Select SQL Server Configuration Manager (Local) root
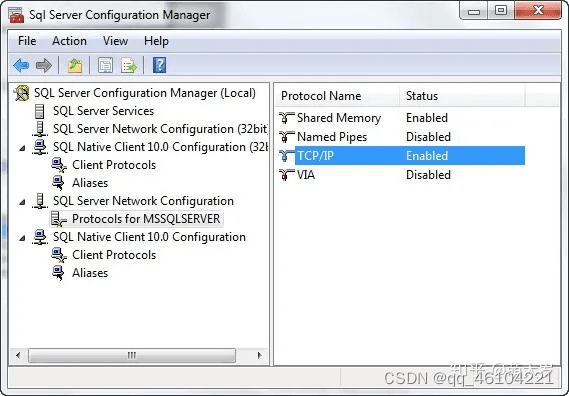Viewport: 569px width, 396px height. tap(145, 93)
